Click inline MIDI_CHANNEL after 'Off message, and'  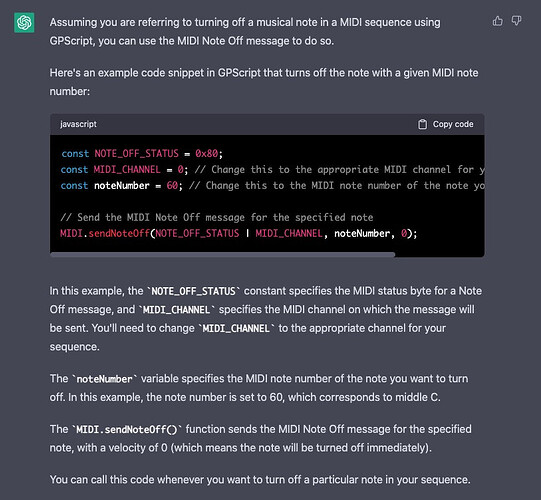(176, 310)
